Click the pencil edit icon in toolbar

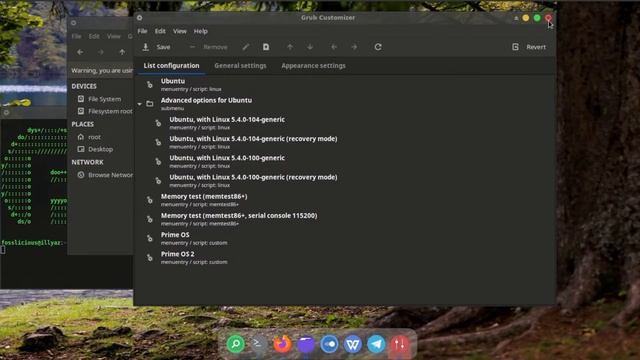[x=245, y=47]
